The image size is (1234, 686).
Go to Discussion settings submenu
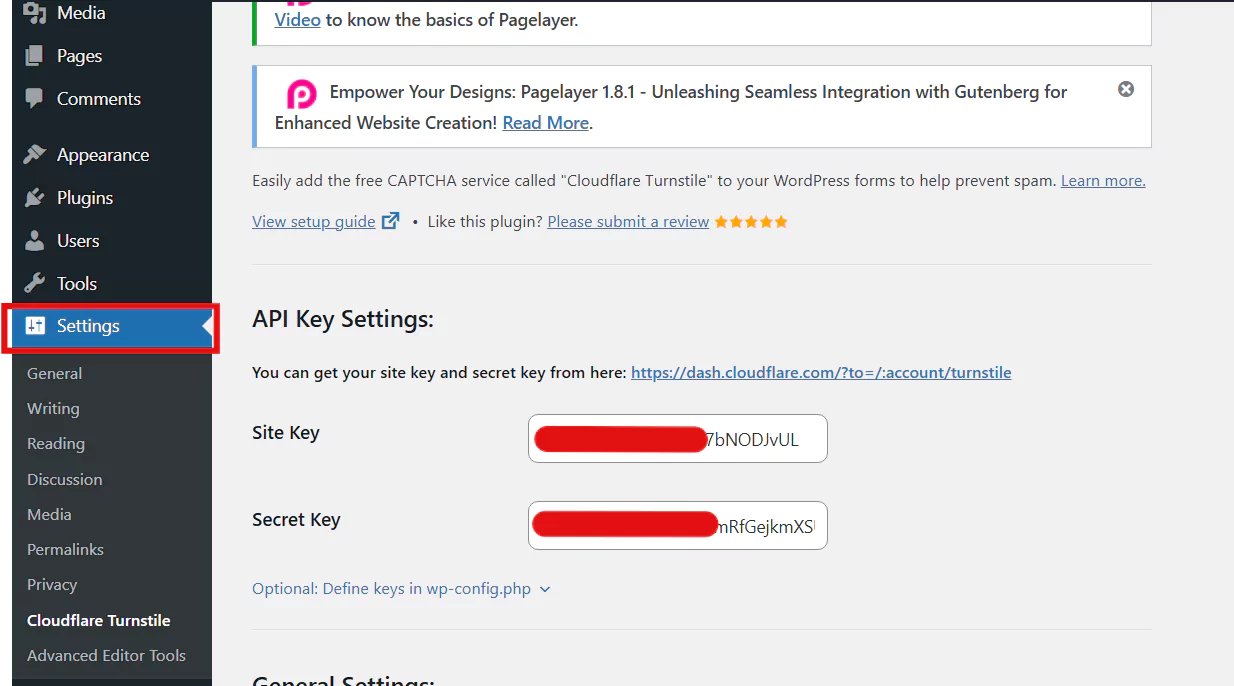pos(65,479)
